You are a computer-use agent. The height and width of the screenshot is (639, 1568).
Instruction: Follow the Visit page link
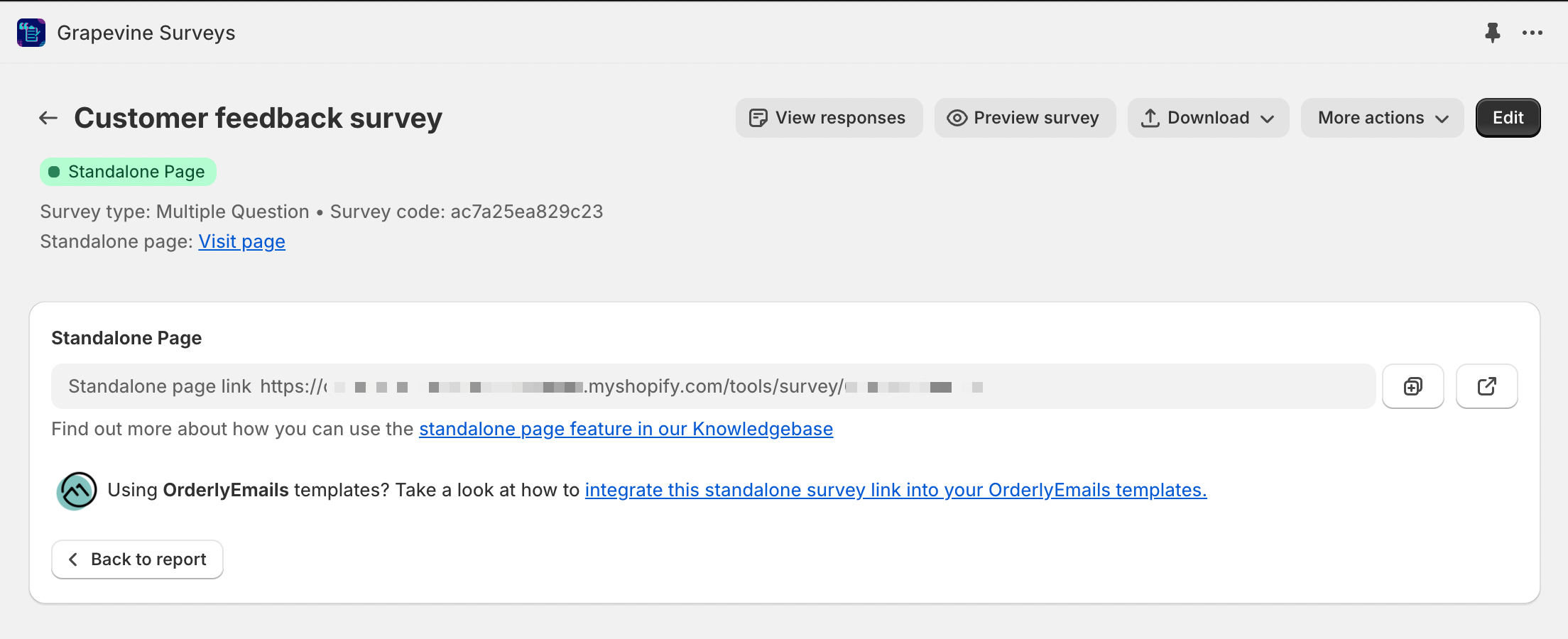(x=242, y=241)
